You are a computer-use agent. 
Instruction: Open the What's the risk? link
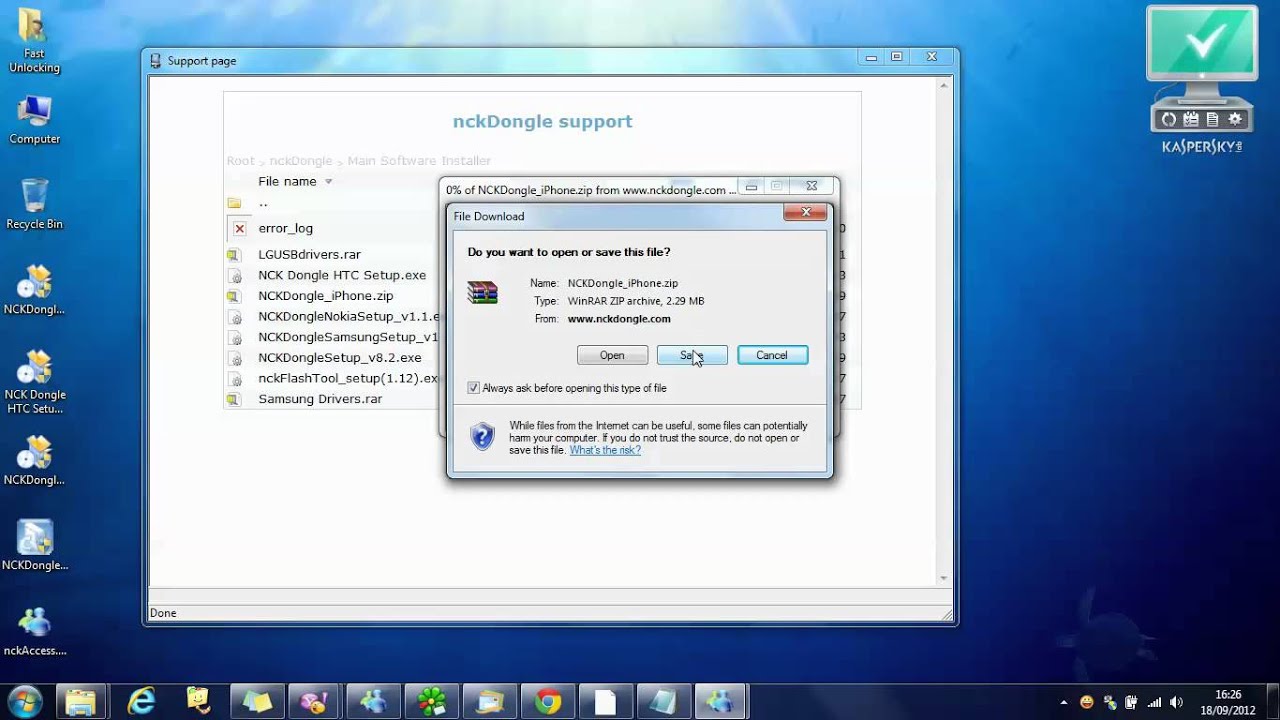[605, 450]
